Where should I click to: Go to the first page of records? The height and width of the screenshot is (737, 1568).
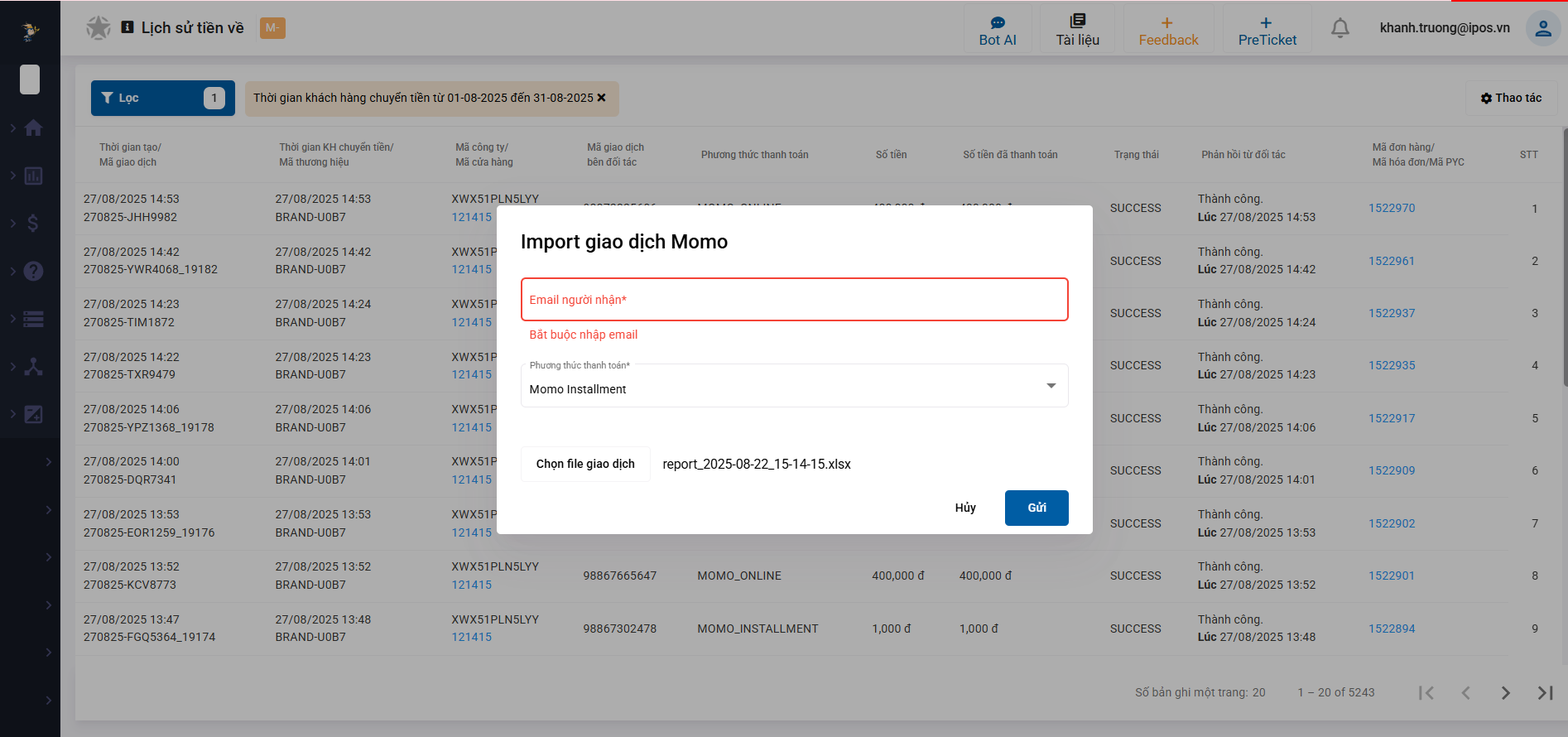1426,692
